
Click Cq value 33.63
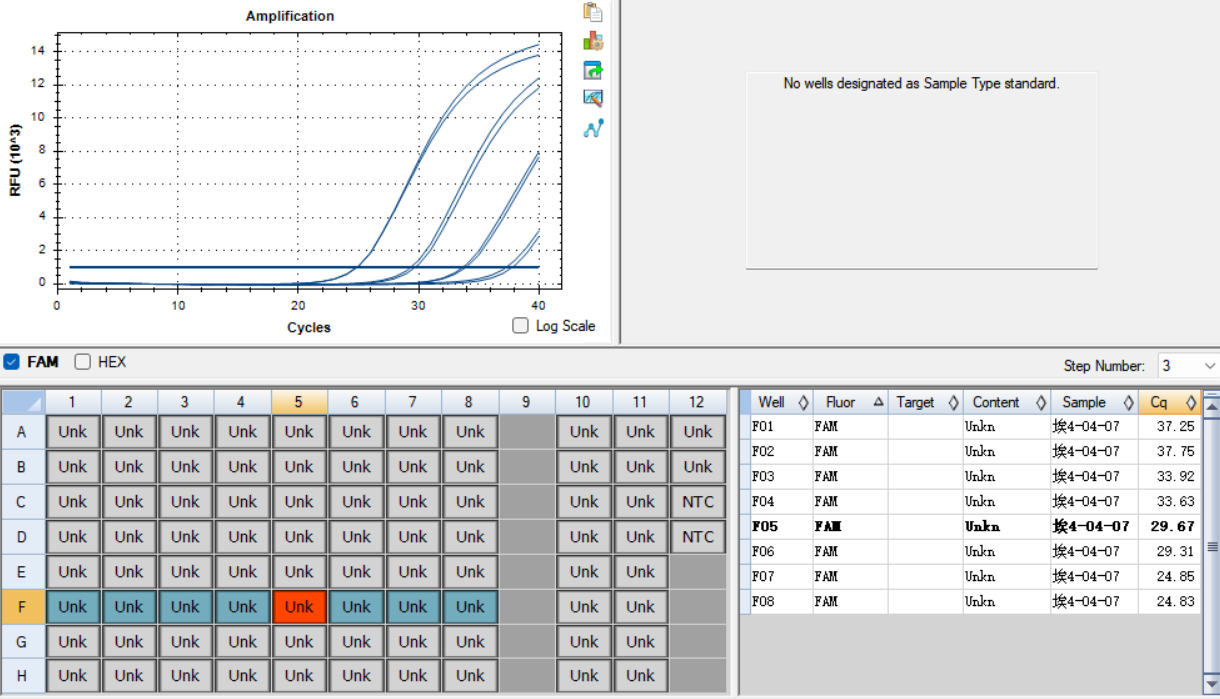1169,501
